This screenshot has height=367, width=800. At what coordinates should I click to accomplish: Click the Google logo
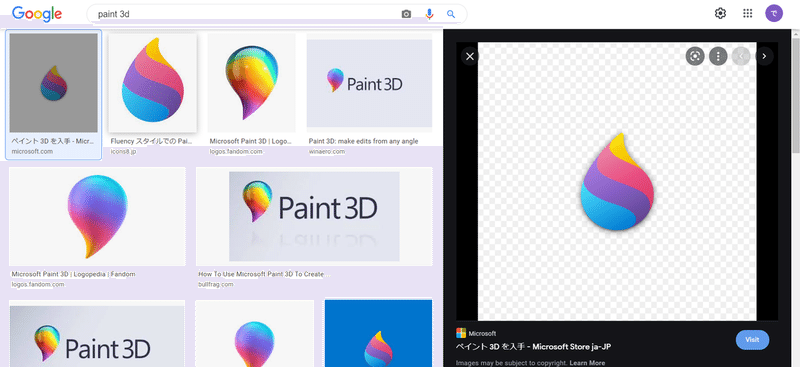coord(37,14)
